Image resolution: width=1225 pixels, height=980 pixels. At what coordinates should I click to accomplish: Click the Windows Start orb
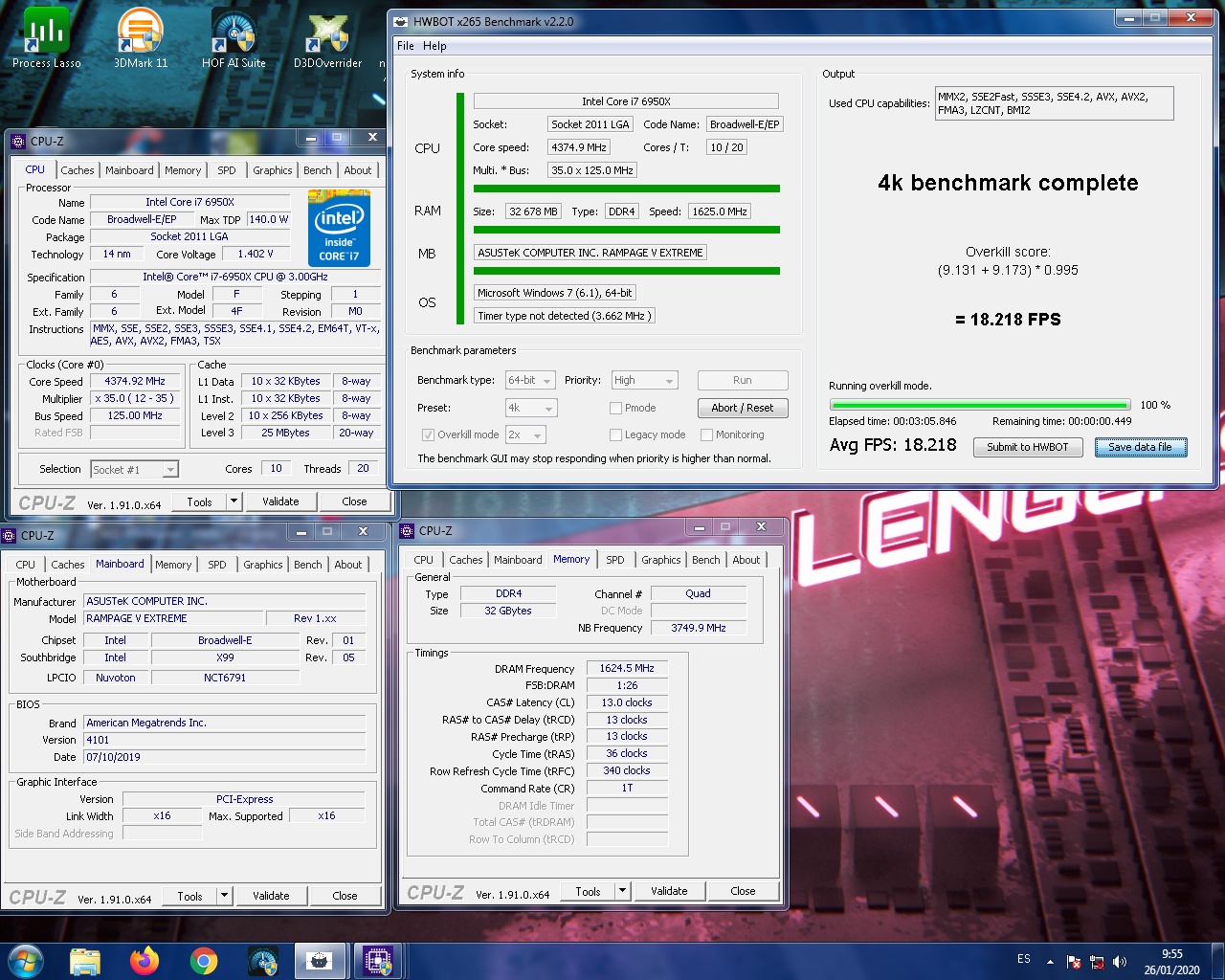(x=26, y=960)
